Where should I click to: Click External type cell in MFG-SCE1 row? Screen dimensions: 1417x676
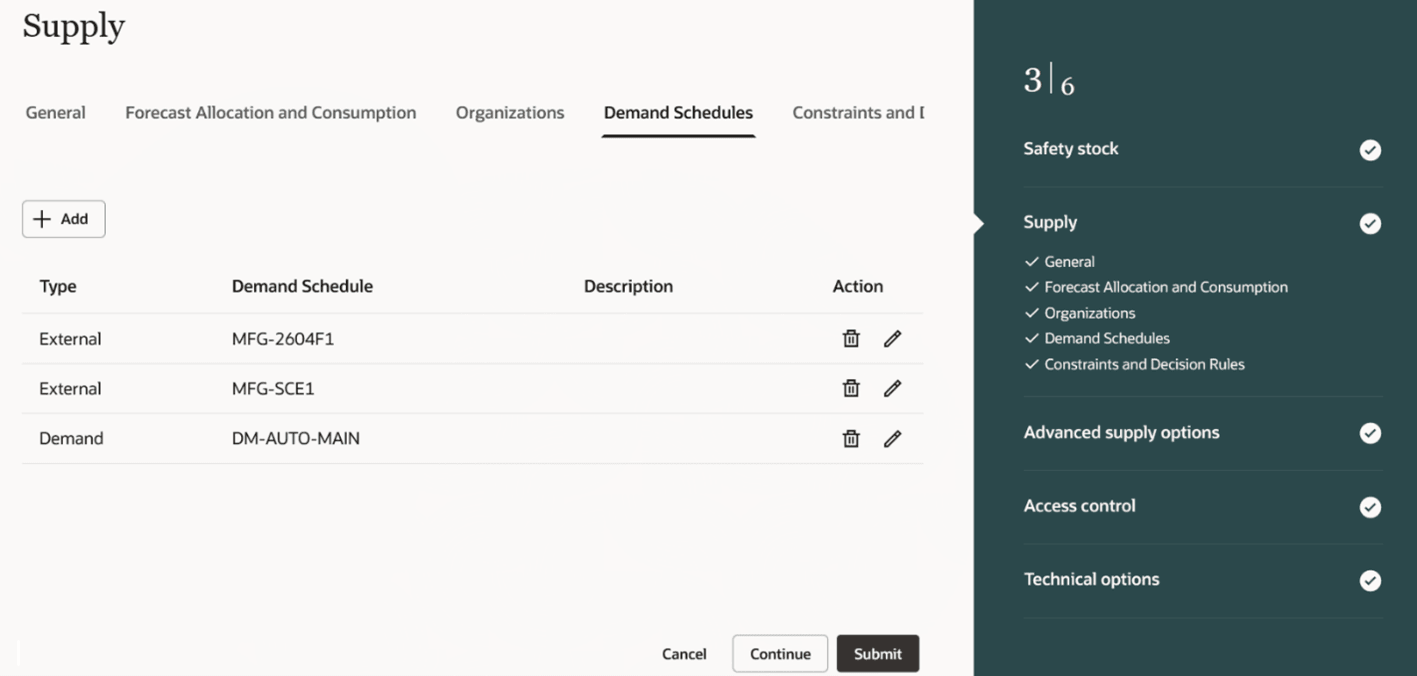tap(70, 389)
